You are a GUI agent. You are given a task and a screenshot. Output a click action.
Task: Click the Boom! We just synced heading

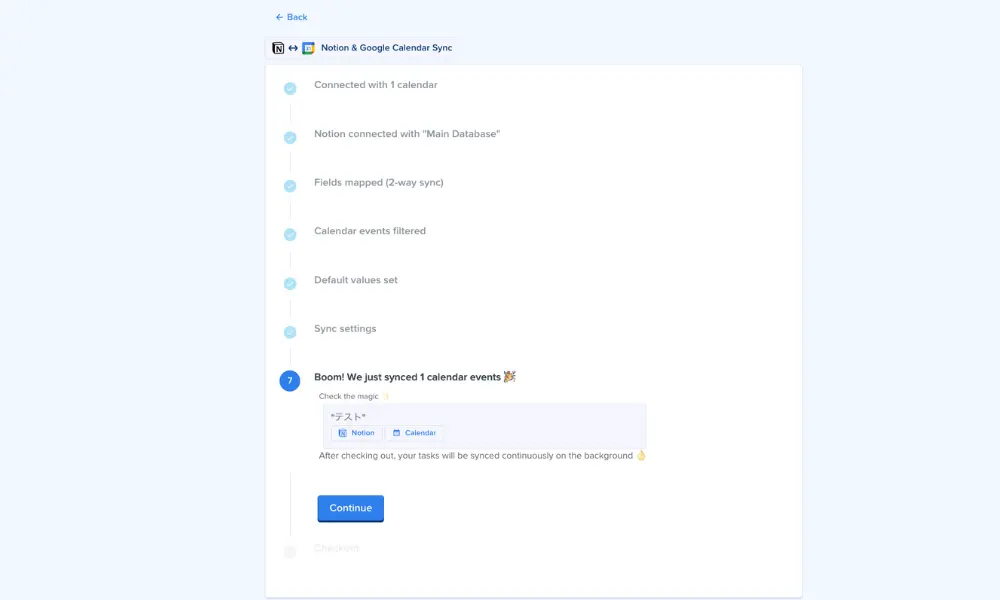point(415,377)
